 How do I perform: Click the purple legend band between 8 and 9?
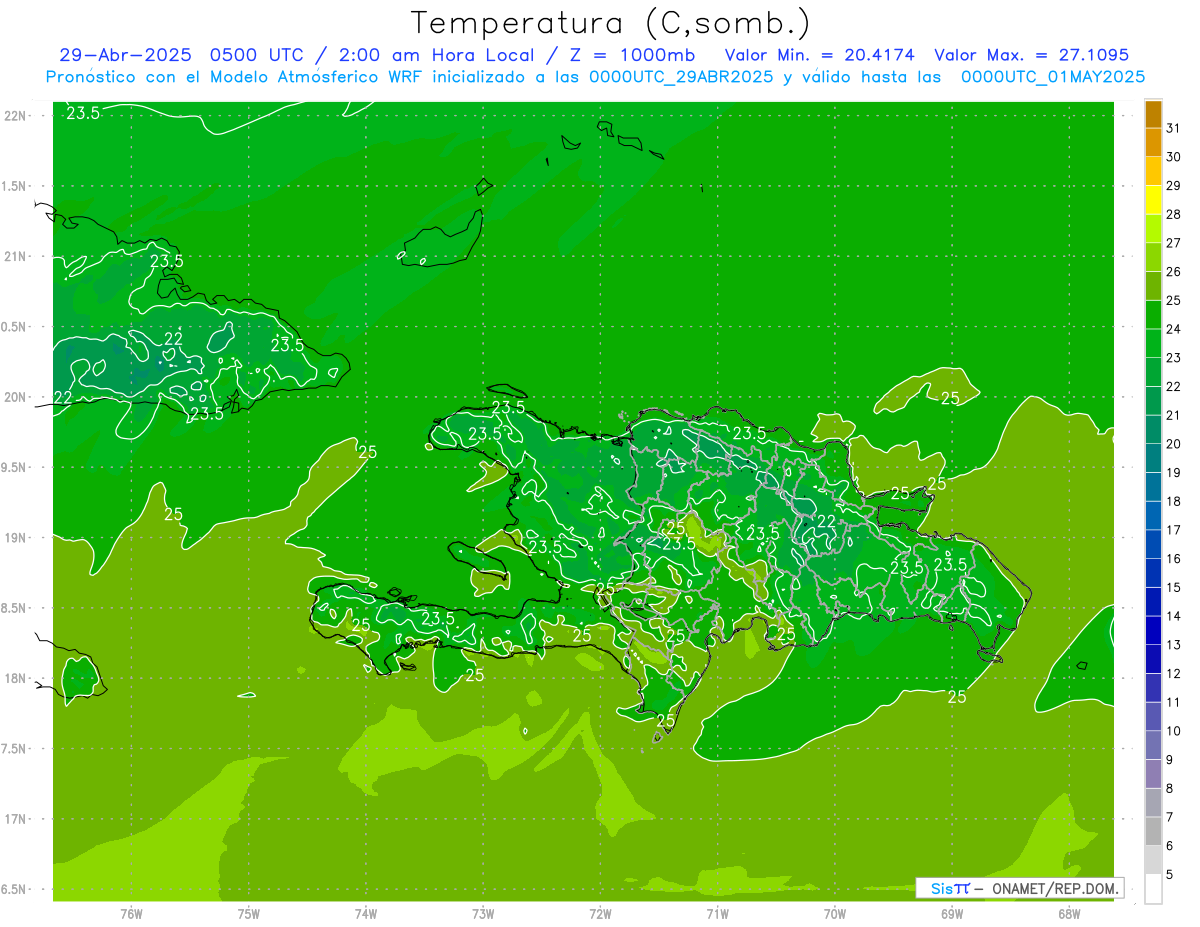pos(1153,775)
